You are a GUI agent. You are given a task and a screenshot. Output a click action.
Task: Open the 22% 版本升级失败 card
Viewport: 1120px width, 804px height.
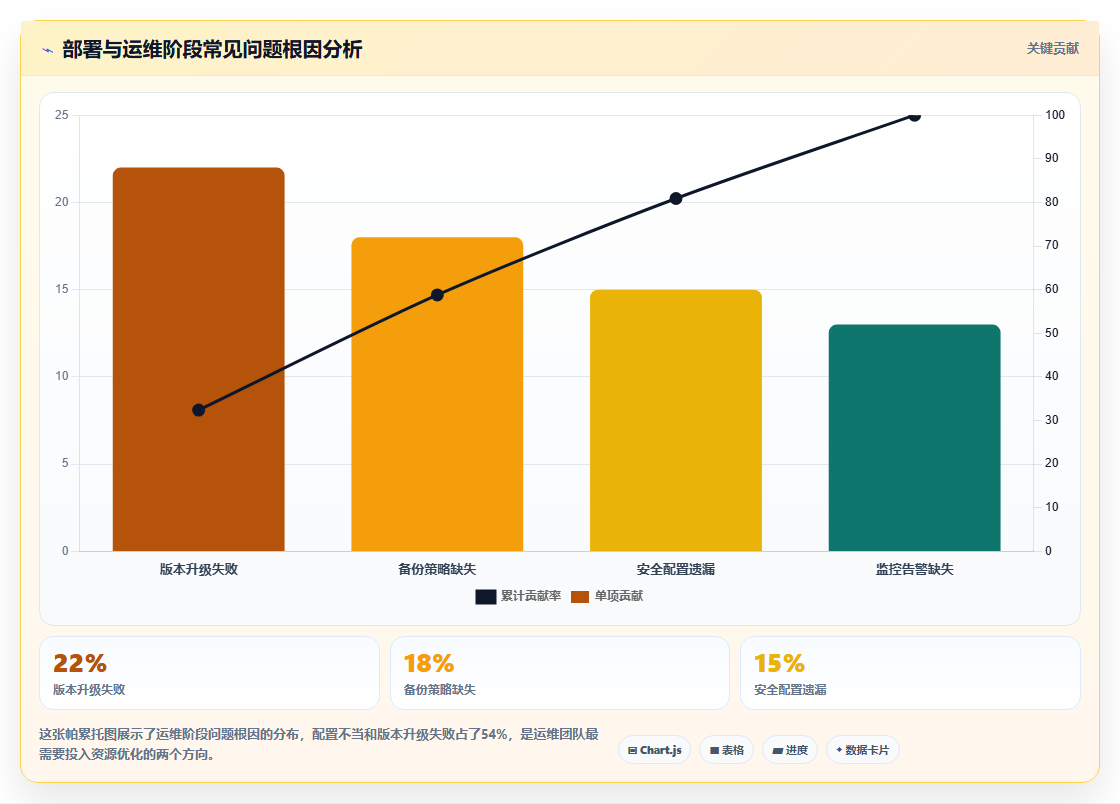coord(209,673)
